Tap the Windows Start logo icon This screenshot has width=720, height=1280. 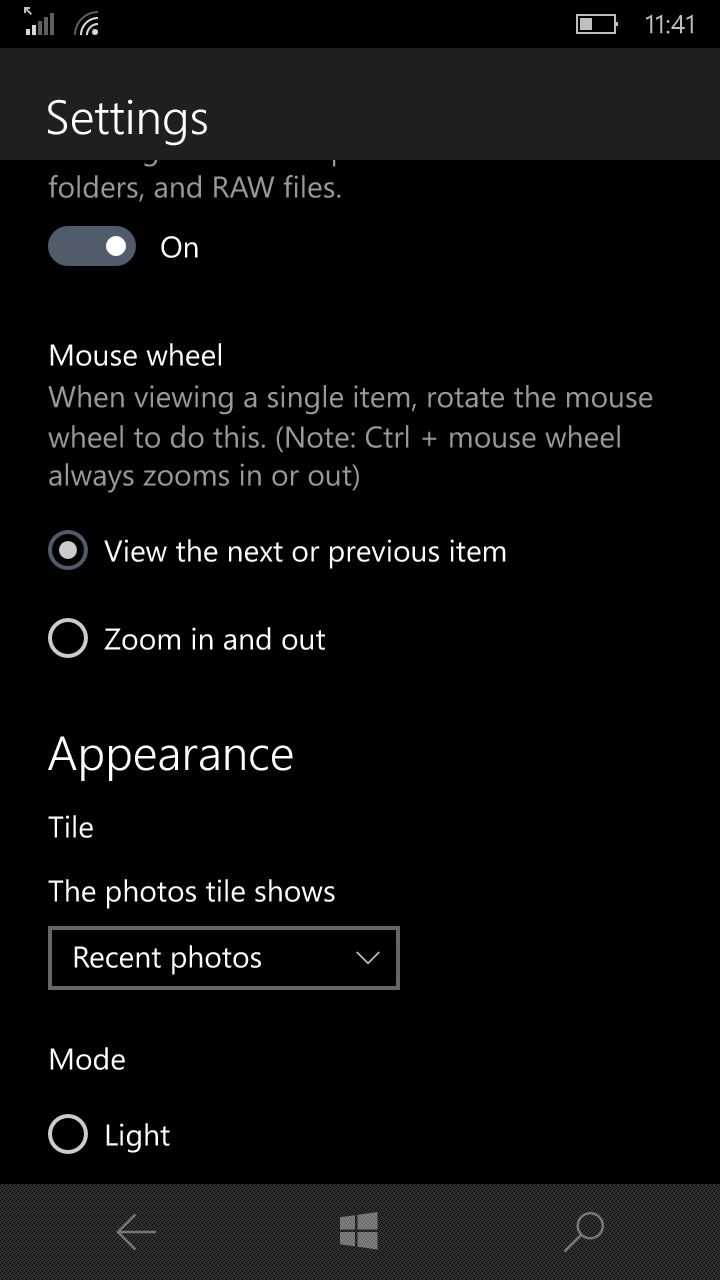point(359,1231)
